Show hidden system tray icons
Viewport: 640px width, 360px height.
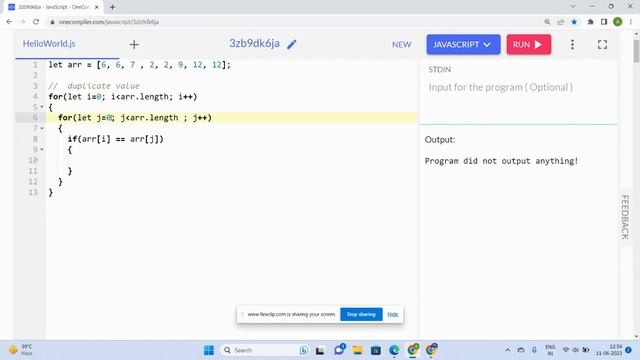[x=507, y=350]
